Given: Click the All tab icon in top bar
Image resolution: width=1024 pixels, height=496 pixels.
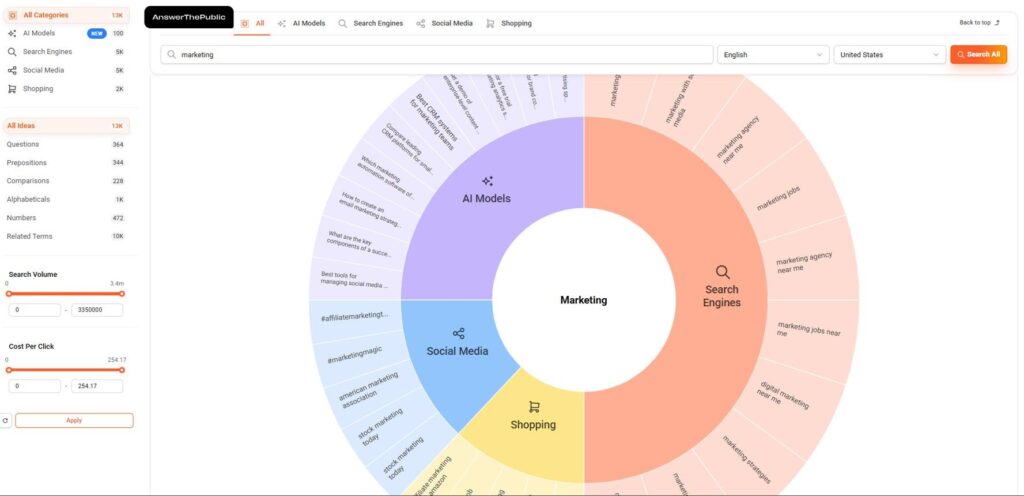Looking at the screenshot, I should click(x=245, y=23).
